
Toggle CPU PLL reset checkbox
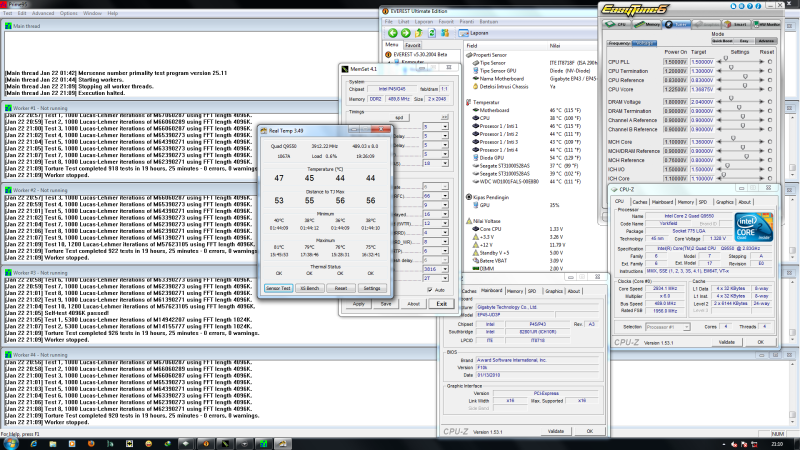tap(769, 62)
